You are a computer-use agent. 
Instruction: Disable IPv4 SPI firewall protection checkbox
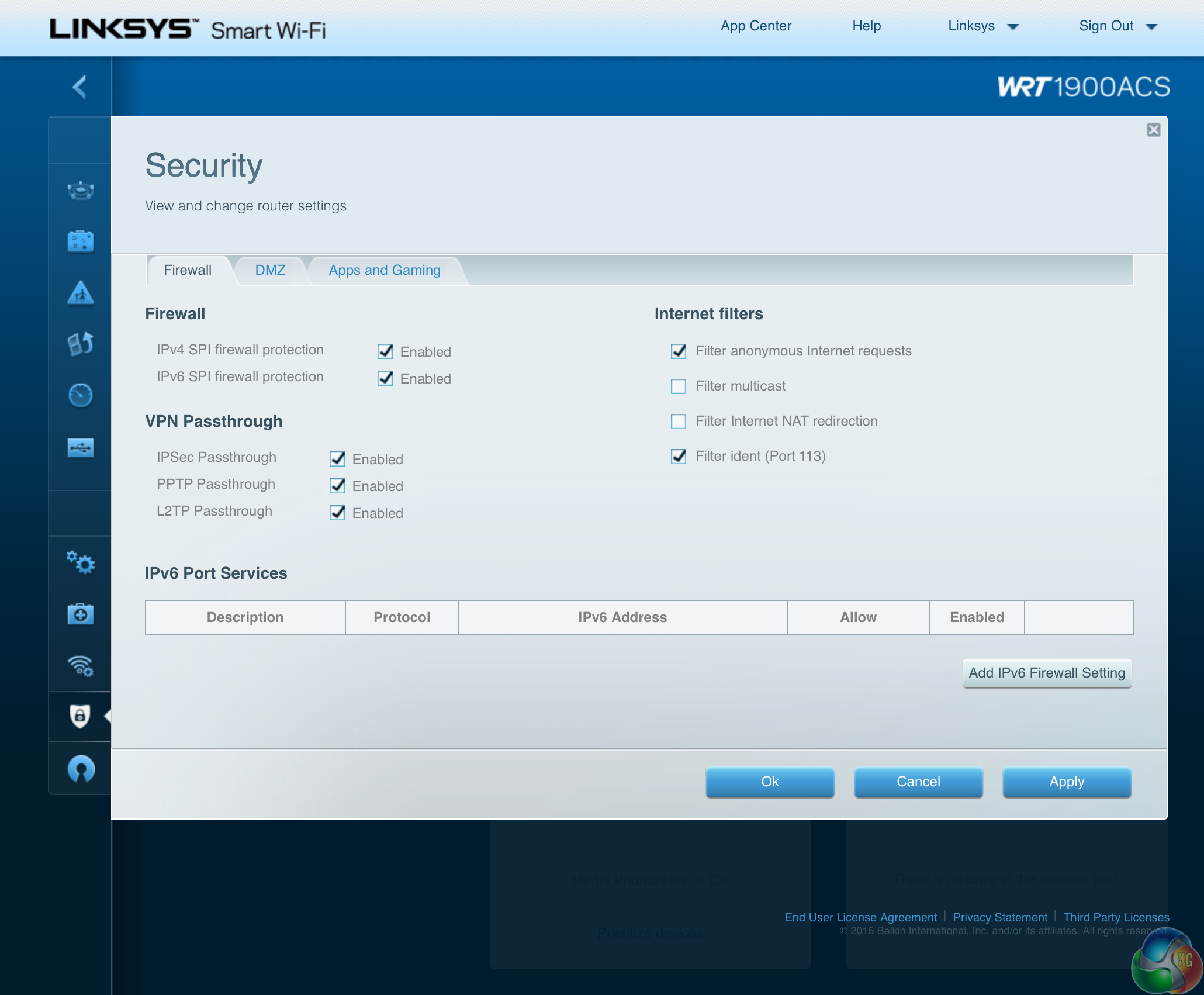coord(385,351)
